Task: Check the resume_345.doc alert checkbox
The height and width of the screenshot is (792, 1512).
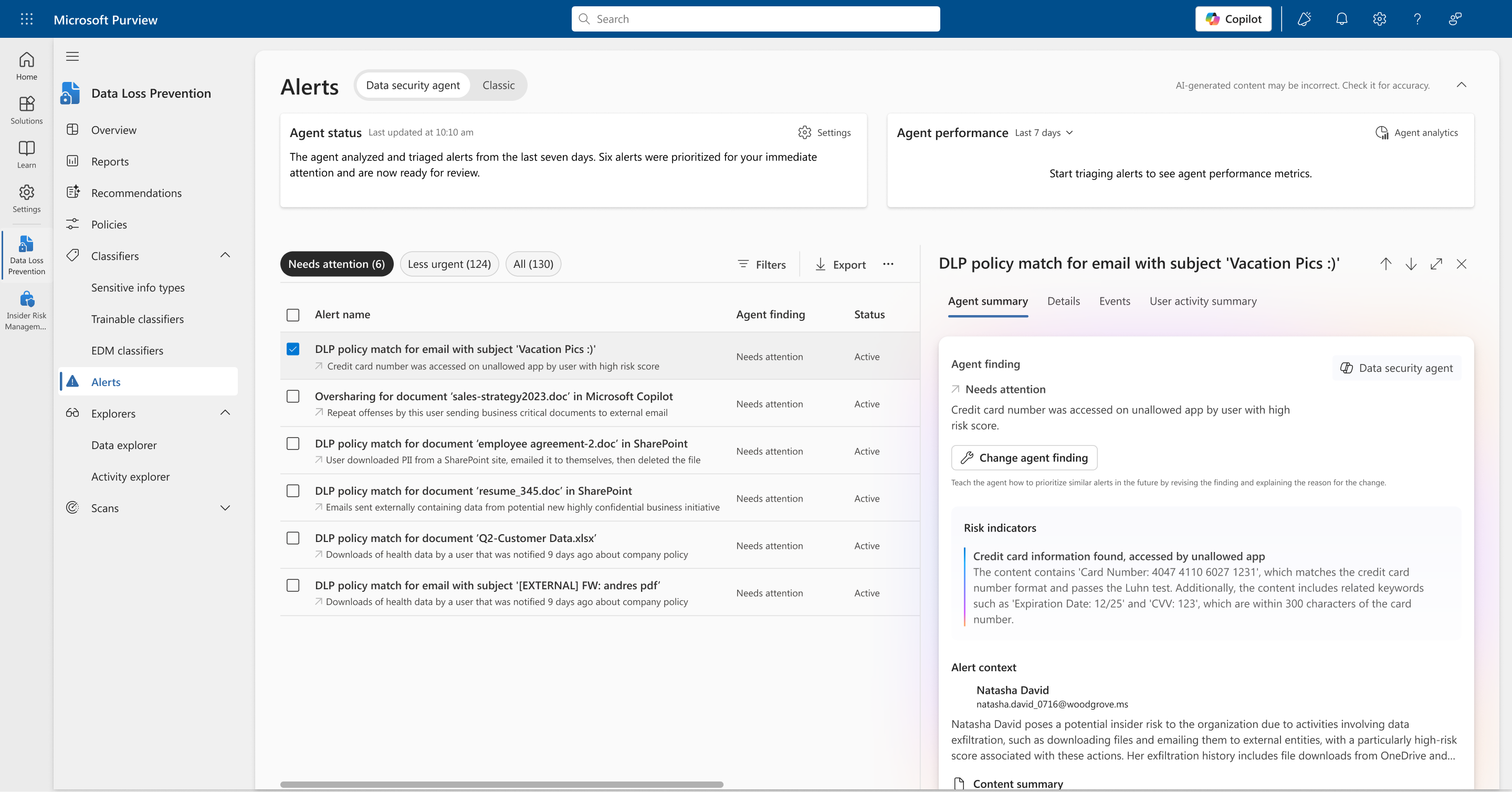Action: pos(293,491)
